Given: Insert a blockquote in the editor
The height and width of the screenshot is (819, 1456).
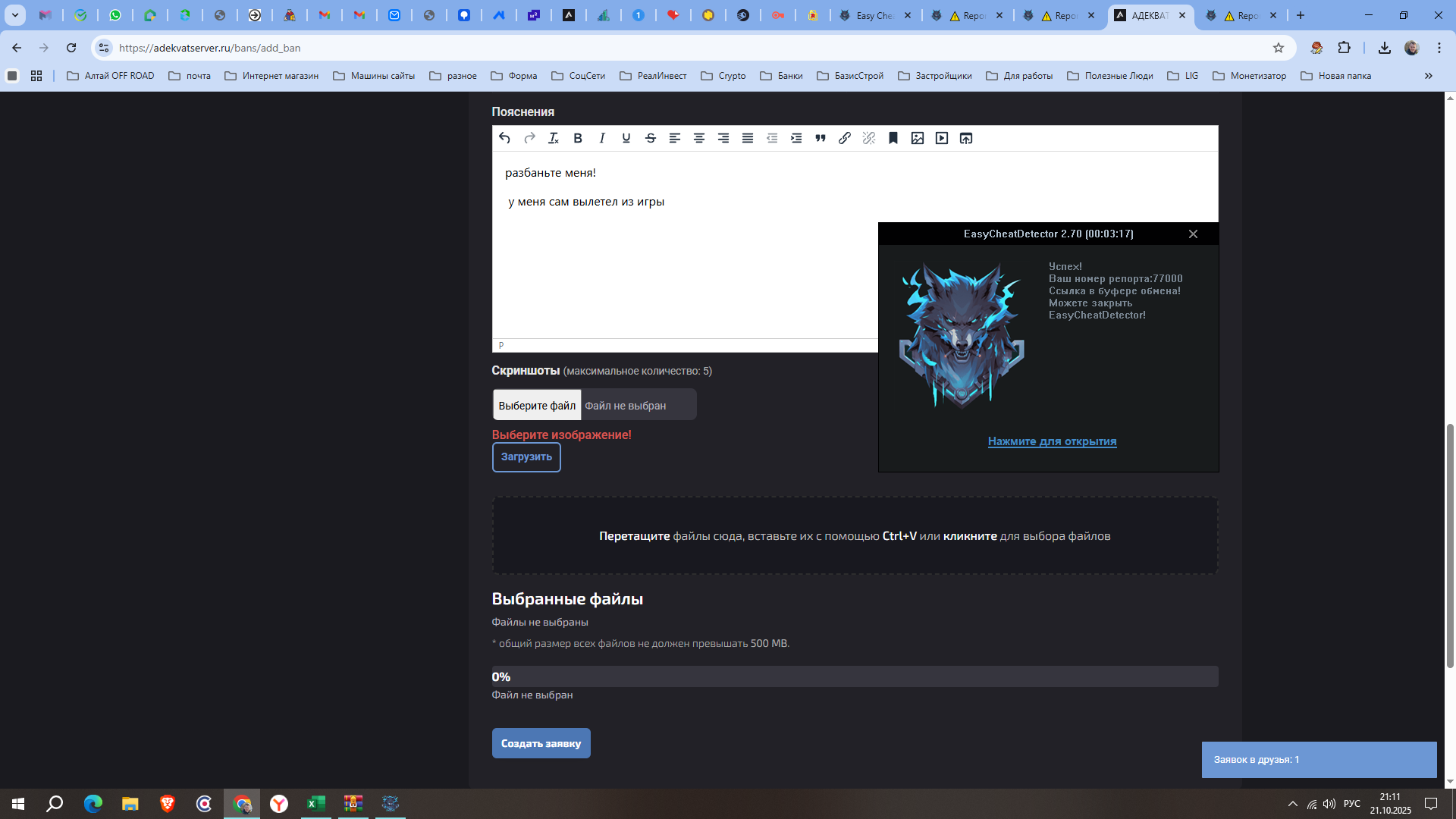Looking at the screenshot, I should [x=821, y=138].
